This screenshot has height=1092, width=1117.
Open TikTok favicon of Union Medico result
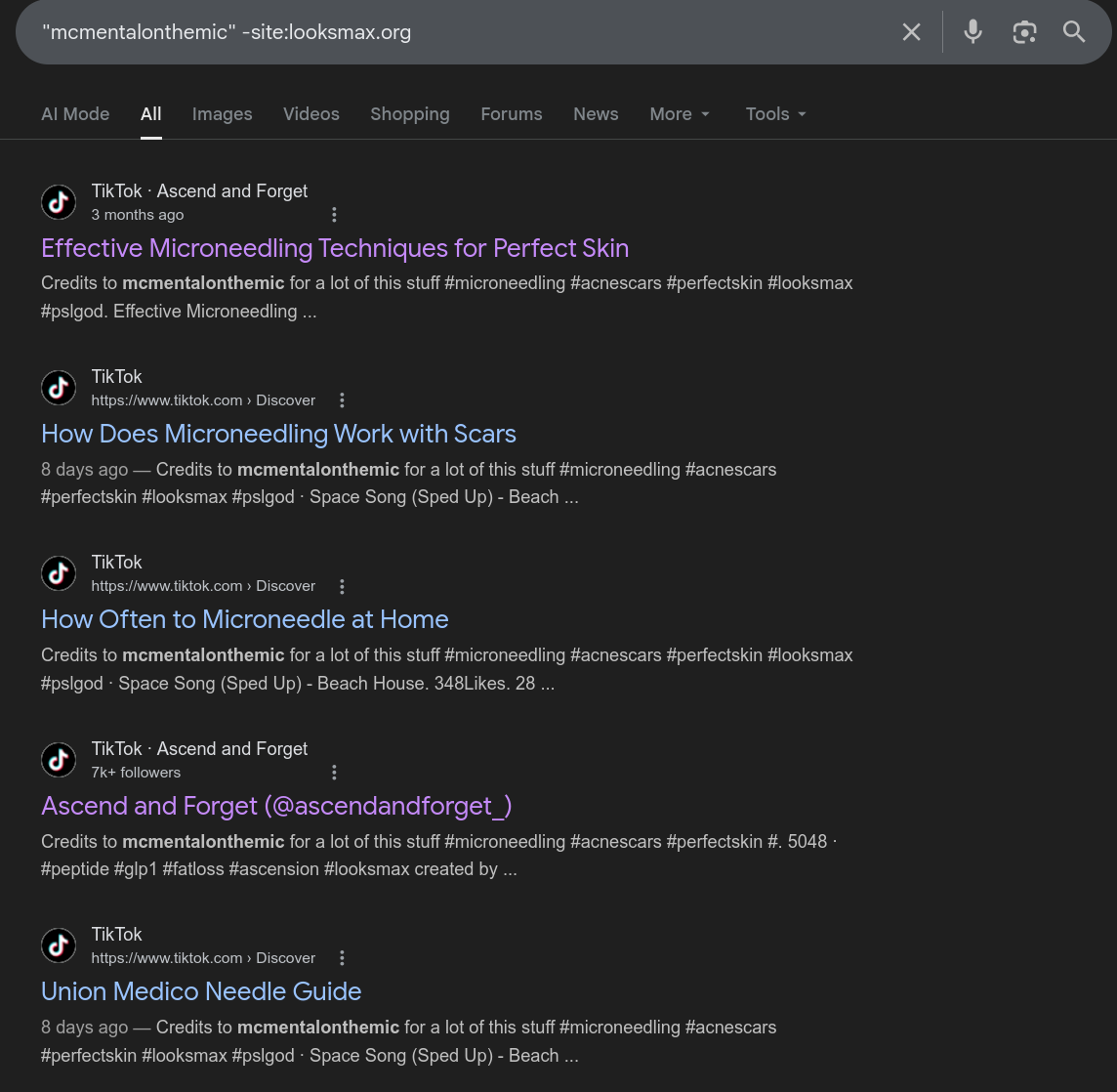(x=59, y=945)
